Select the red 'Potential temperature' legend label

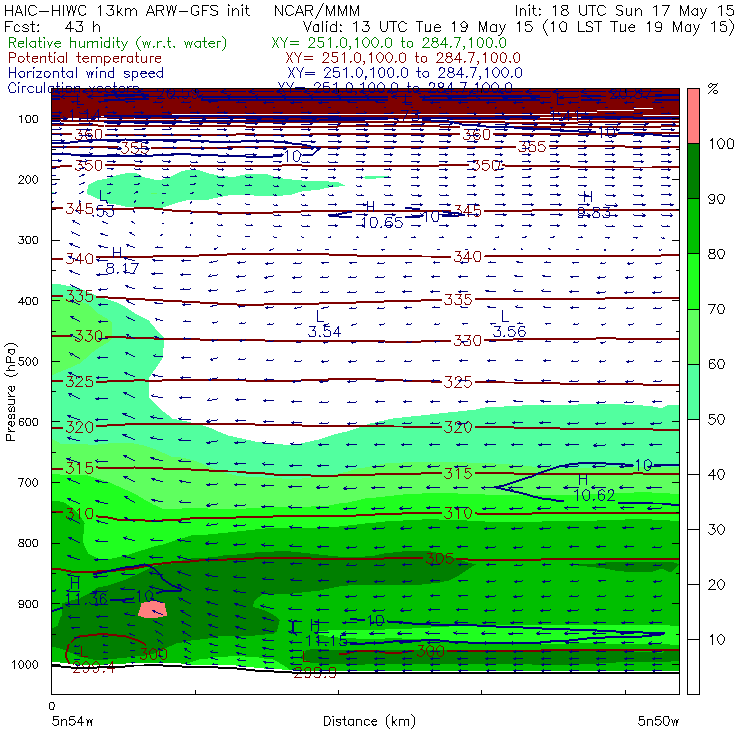(84, 58)
